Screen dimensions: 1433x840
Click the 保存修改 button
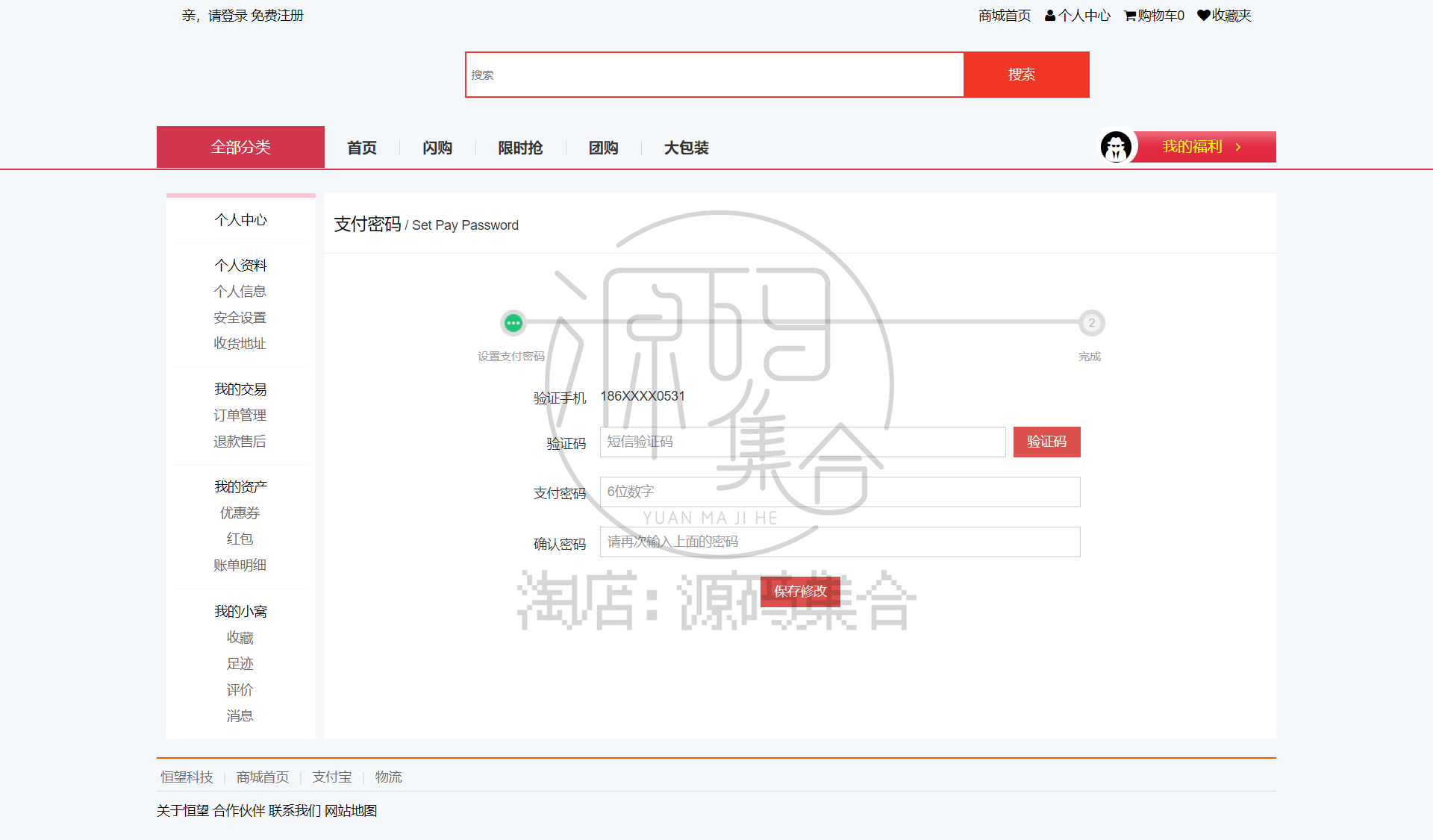800,592
